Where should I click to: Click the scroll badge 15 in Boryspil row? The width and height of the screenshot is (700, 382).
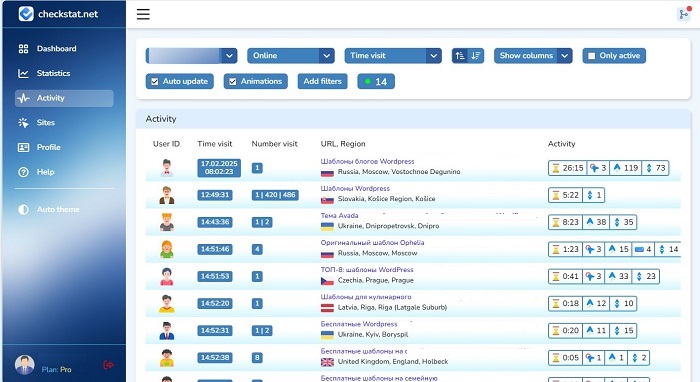click(623, 331)
